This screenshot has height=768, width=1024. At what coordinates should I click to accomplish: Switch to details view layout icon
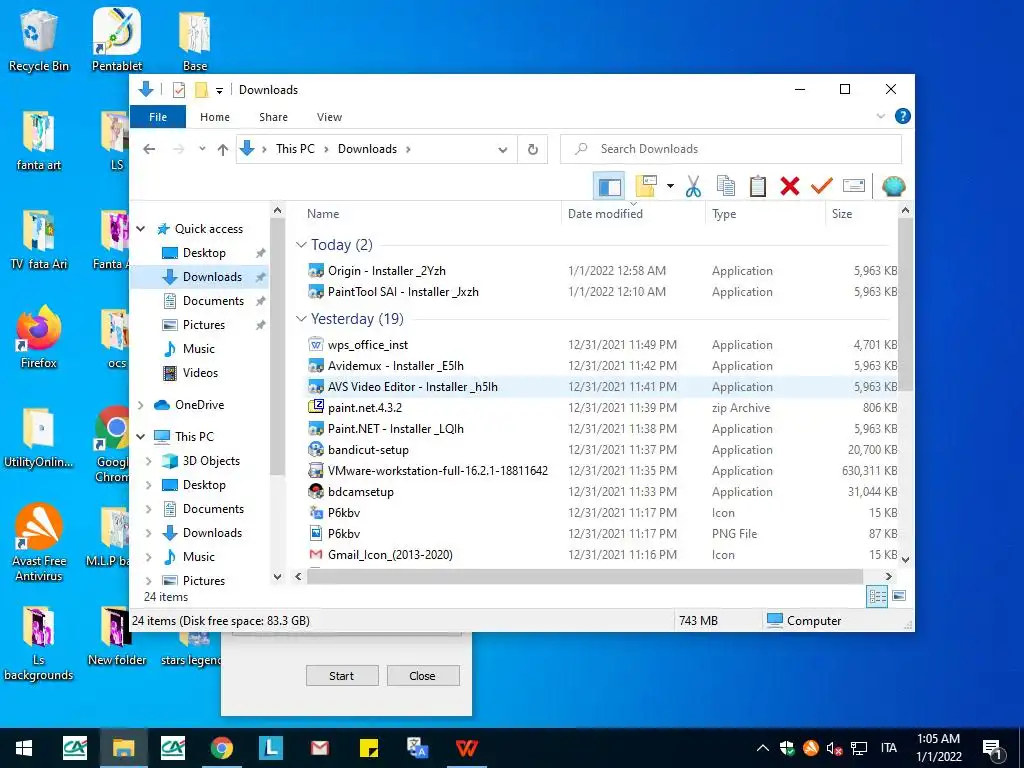[877, 596]
